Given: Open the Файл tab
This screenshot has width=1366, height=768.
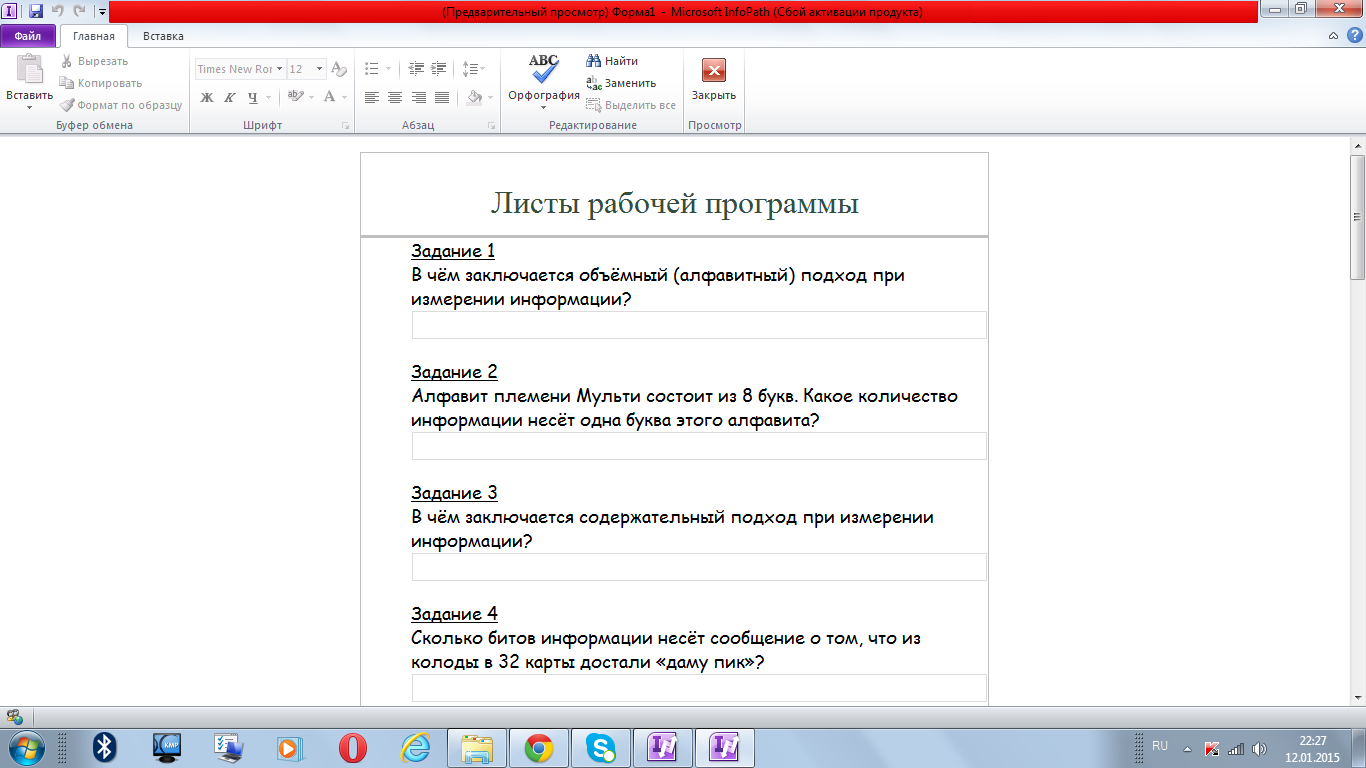Looking at the screenshot, I should 28,36.
